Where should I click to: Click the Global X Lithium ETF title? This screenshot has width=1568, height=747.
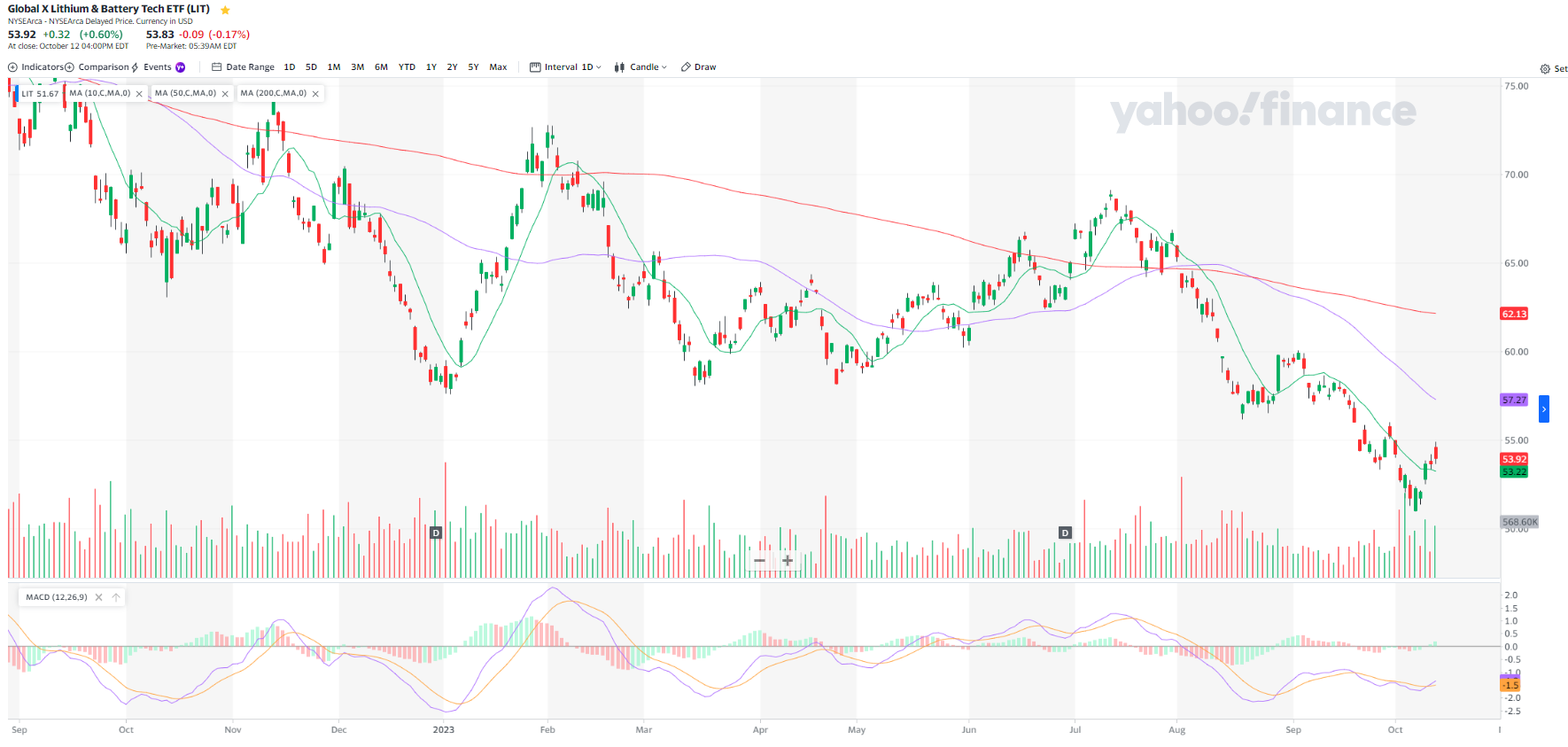point(109,9)
